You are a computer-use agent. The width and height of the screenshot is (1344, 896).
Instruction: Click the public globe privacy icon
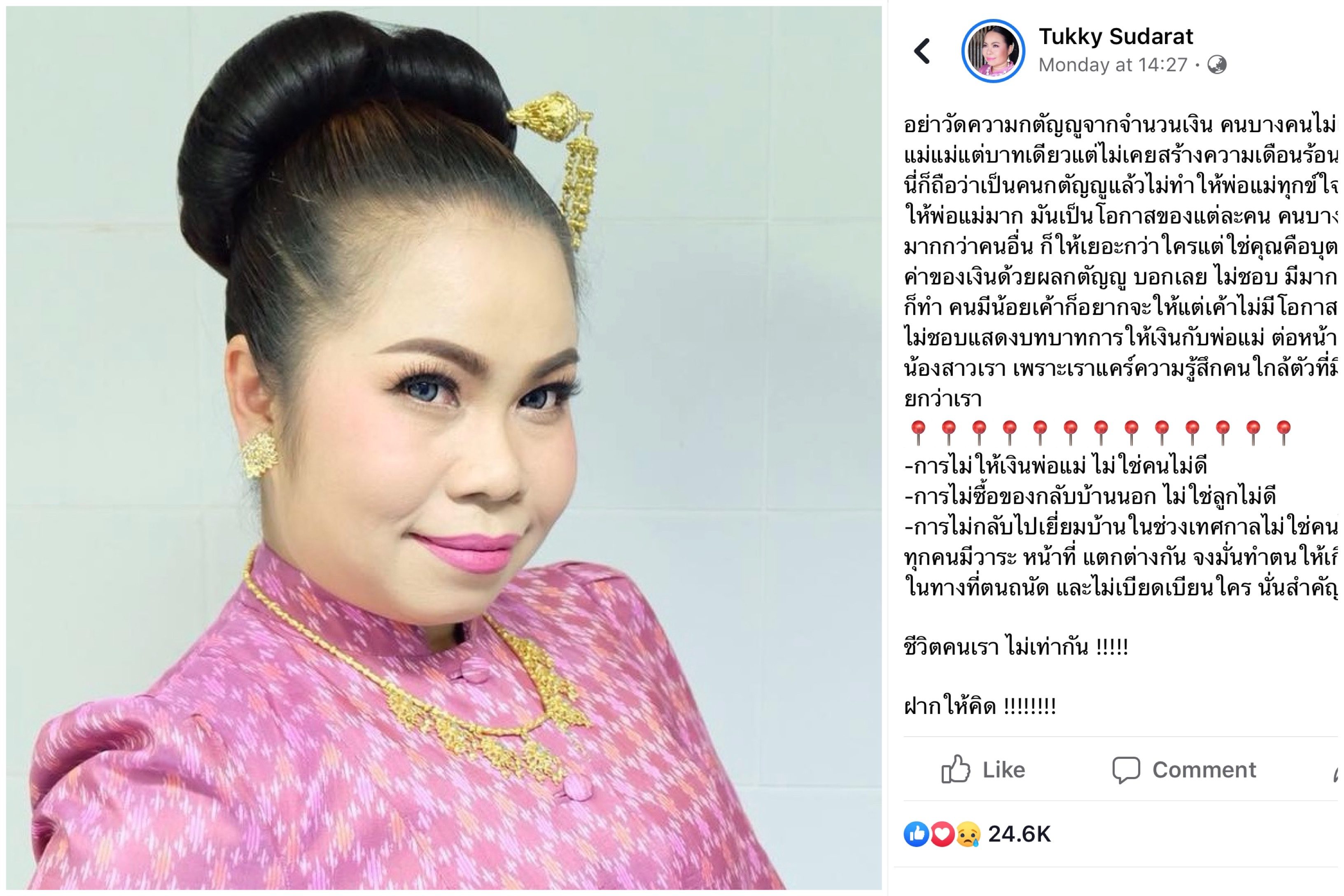point(1217,65)
